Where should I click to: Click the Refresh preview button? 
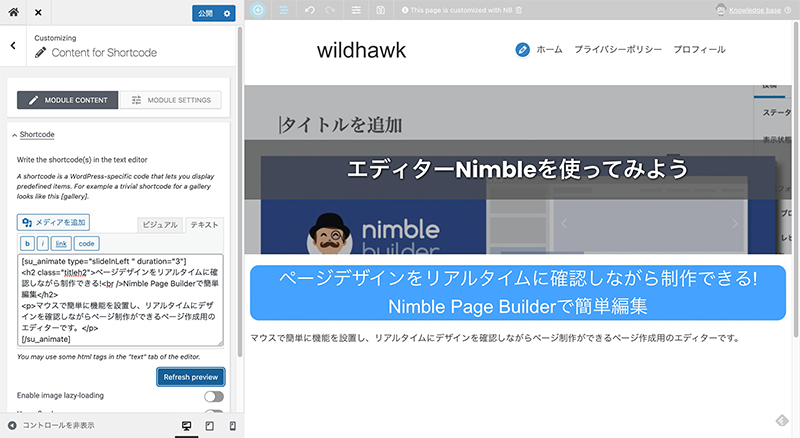pyautogui.click(x=190, y=377)
